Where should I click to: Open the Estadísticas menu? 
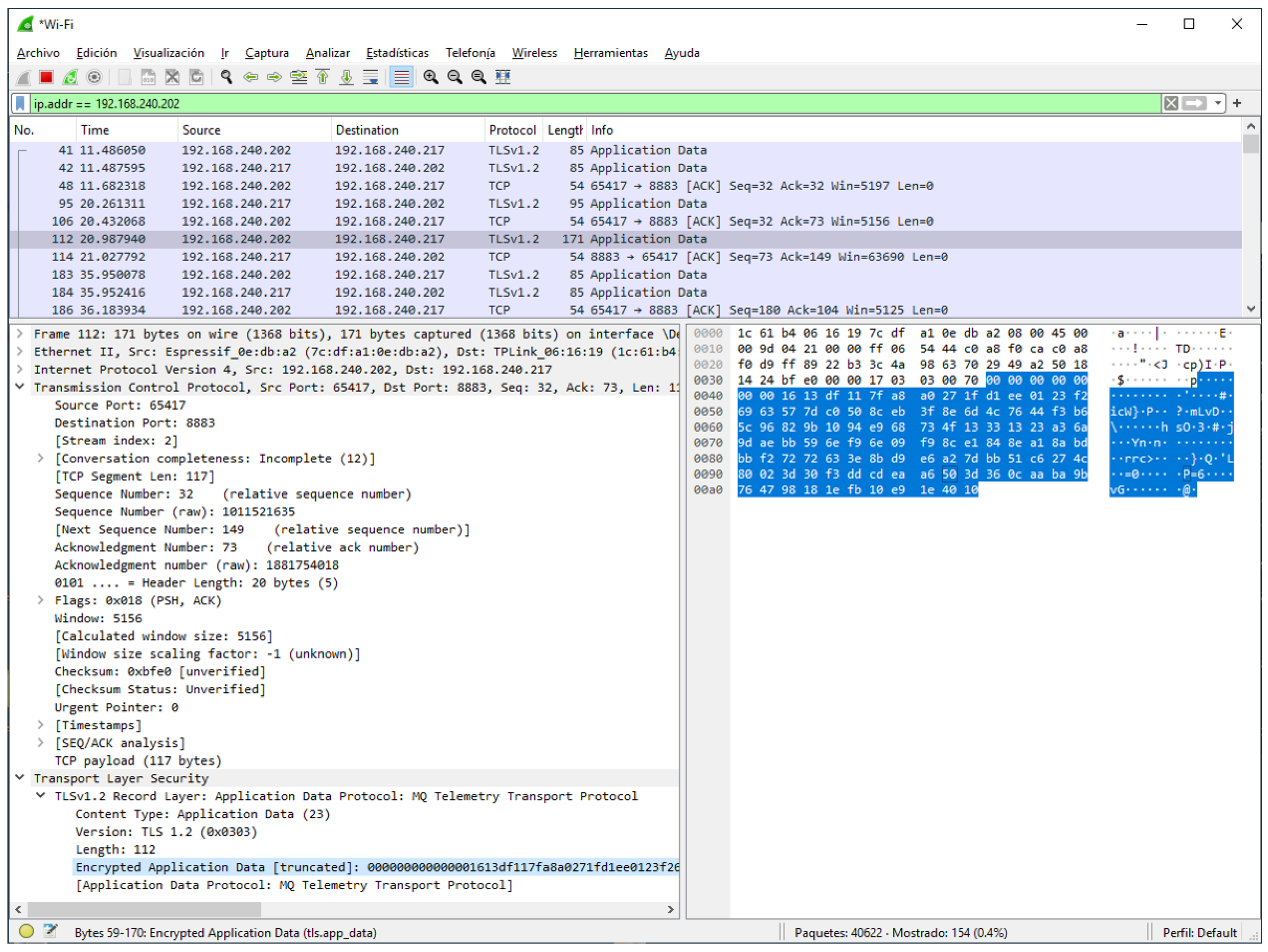coord(397,53)
